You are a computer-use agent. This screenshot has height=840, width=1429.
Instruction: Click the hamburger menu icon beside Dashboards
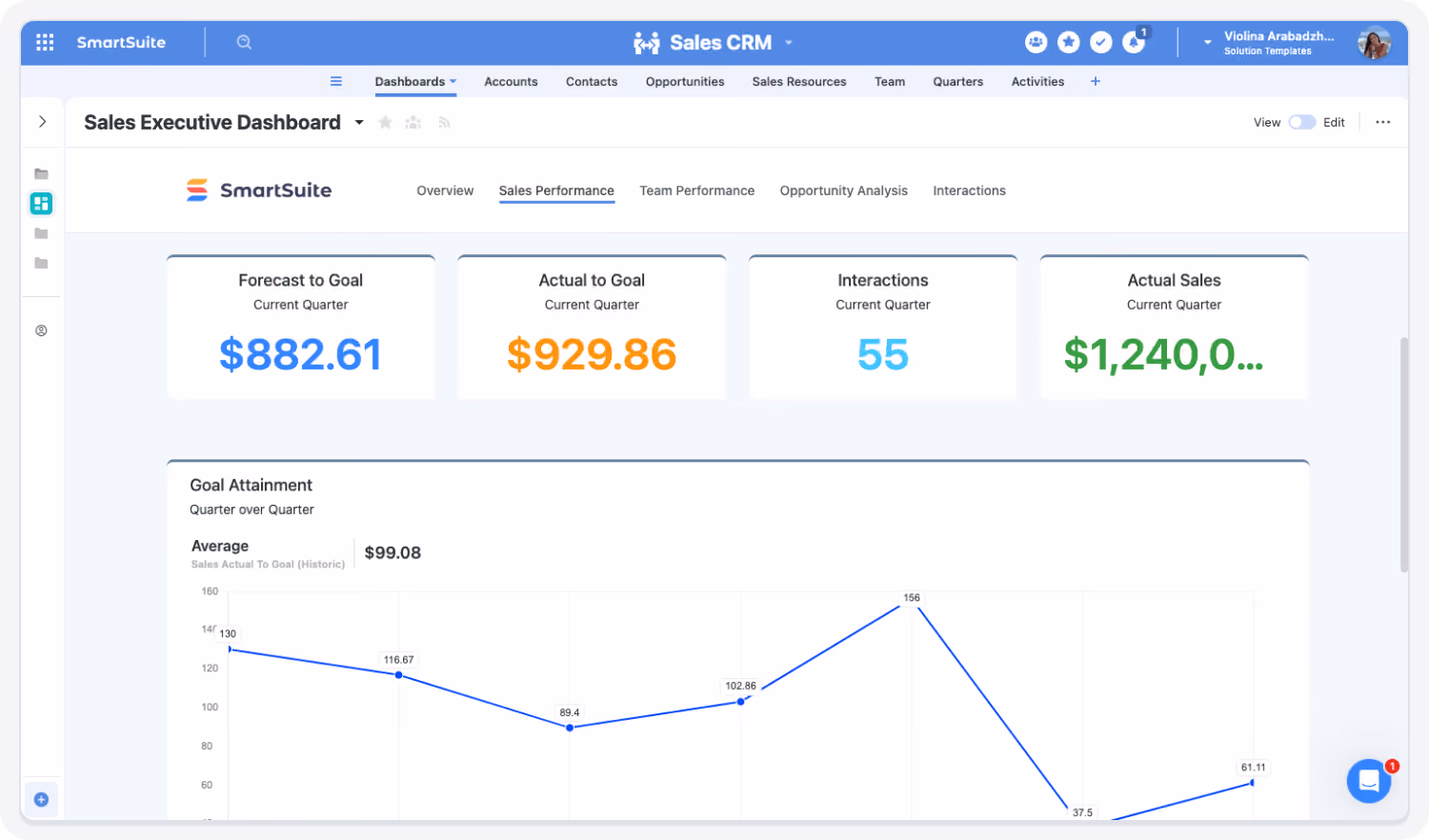coord(336,82)
